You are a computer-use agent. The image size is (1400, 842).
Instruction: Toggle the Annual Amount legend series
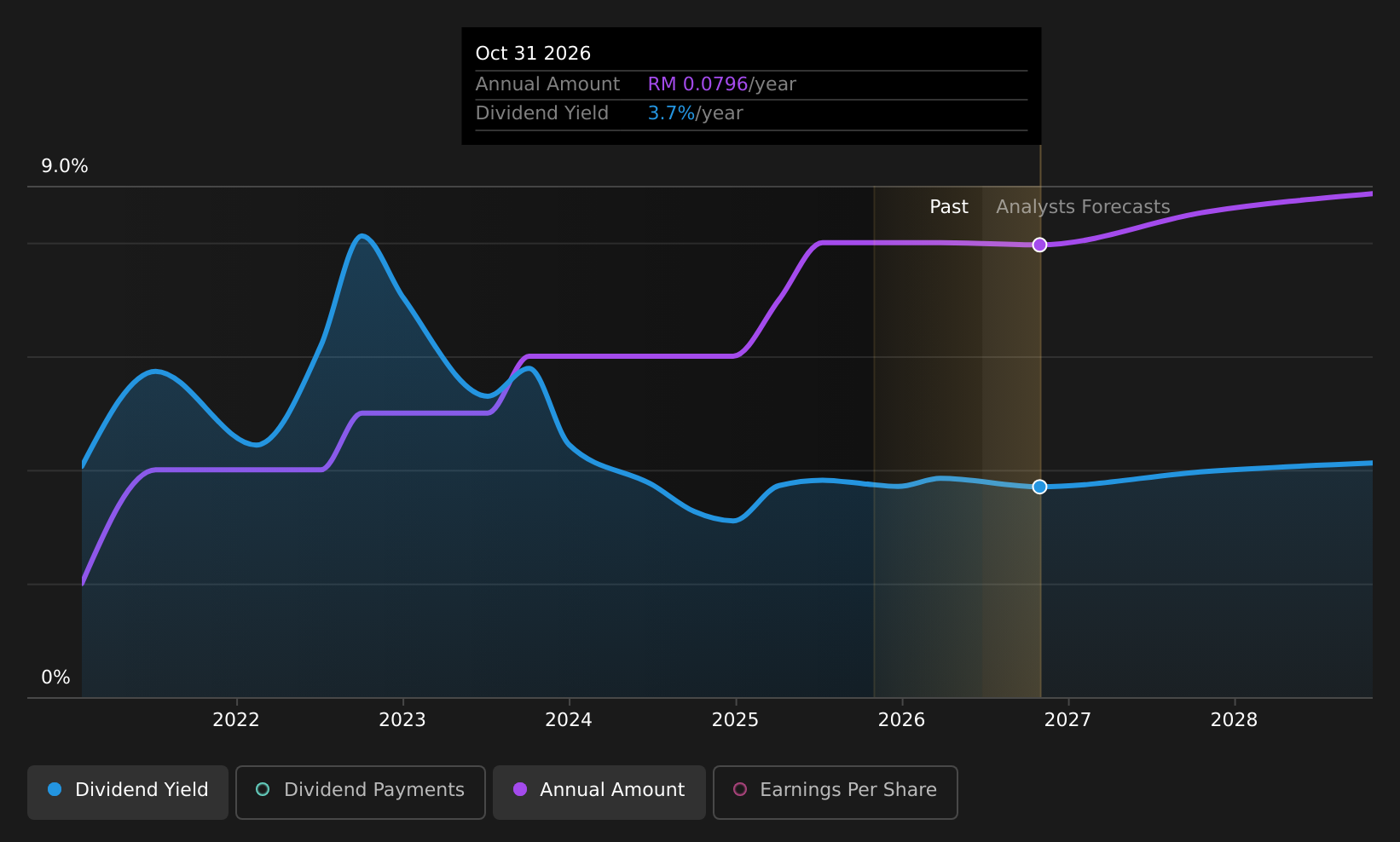pos(599,792)
